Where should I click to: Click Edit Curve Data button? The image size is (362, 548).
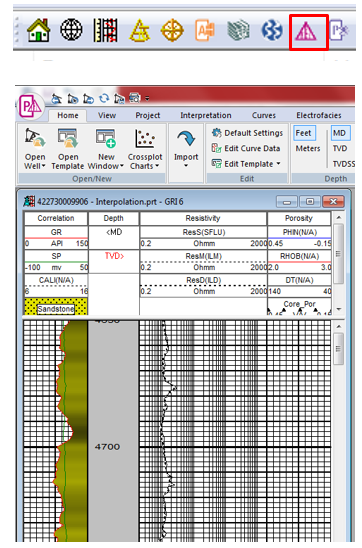[x=246, y=149]
